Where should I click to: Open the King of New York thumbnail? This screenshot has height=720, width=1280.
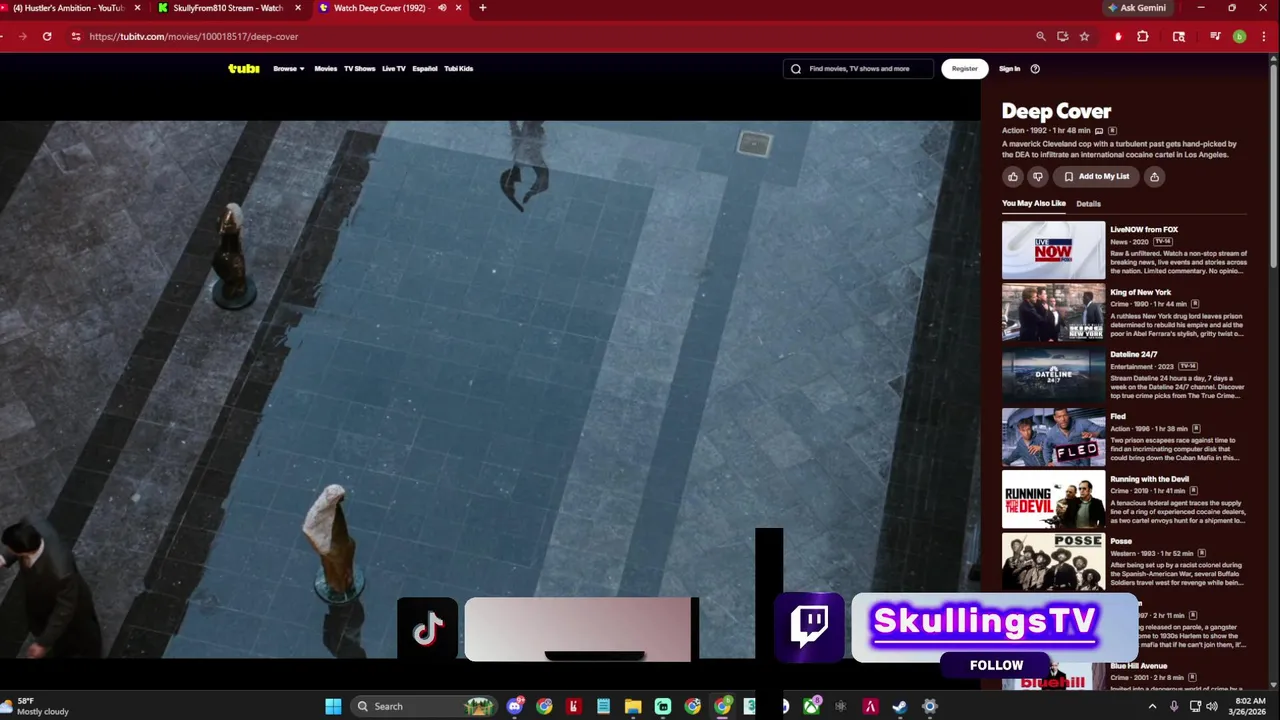1053,312
